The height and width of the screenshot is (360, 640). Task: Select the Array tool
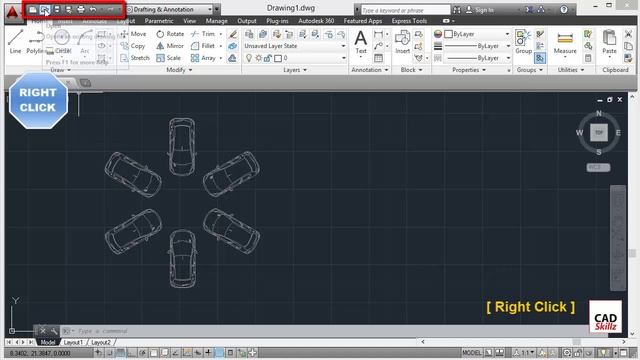click(x=203, y=58)
